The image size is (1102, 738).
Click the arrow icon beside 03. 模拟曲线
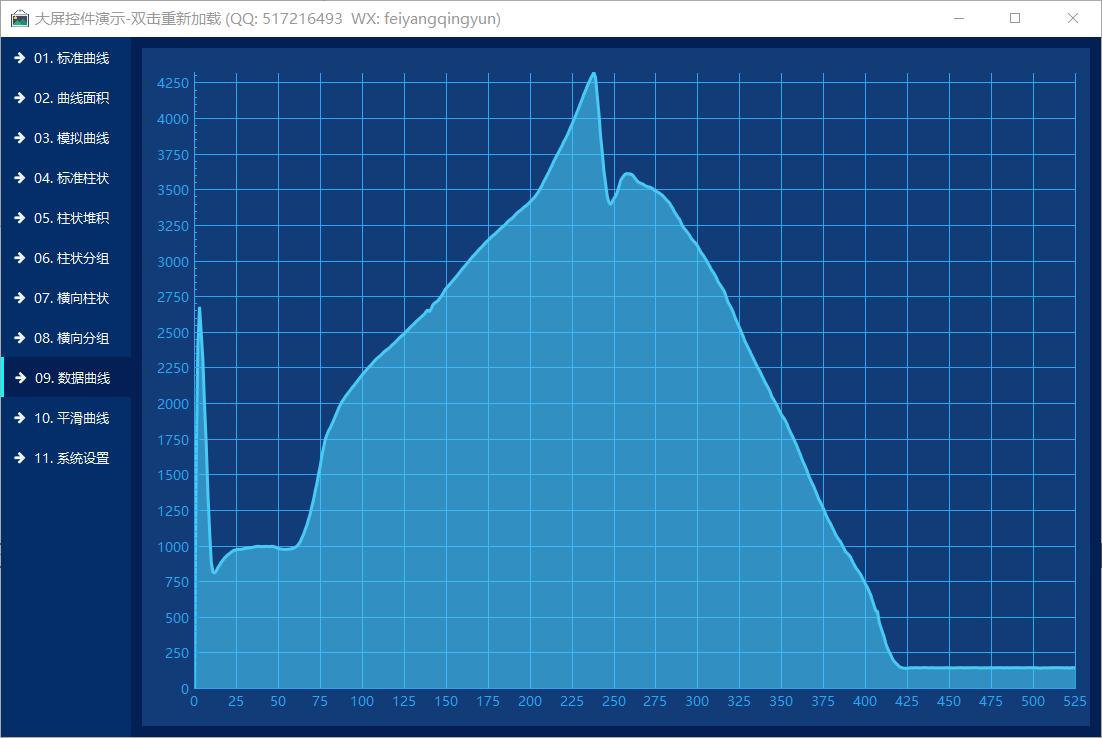pyautogui.click(x=19, y=138)
